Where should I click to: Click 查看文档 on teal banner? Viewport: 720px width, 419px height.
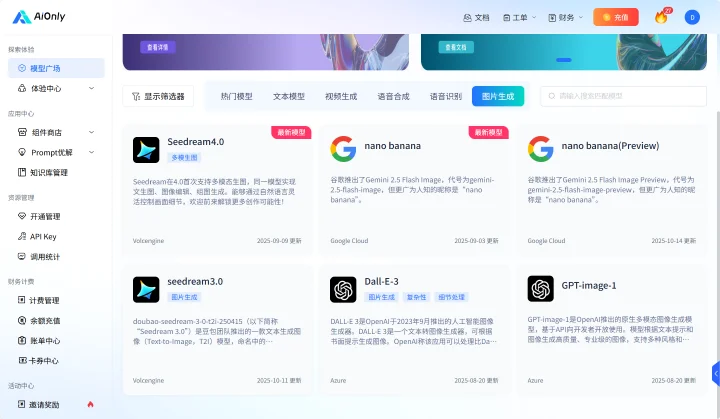point(456,47)
